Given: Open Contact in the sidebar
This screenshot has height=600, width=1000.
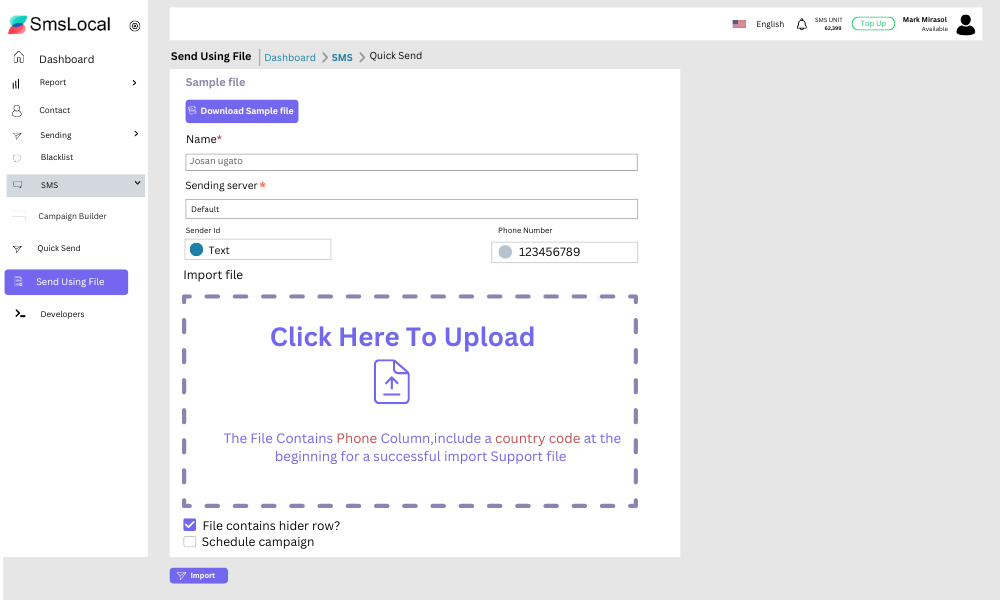Looking at the screenshot, I should tap(55, 110).
